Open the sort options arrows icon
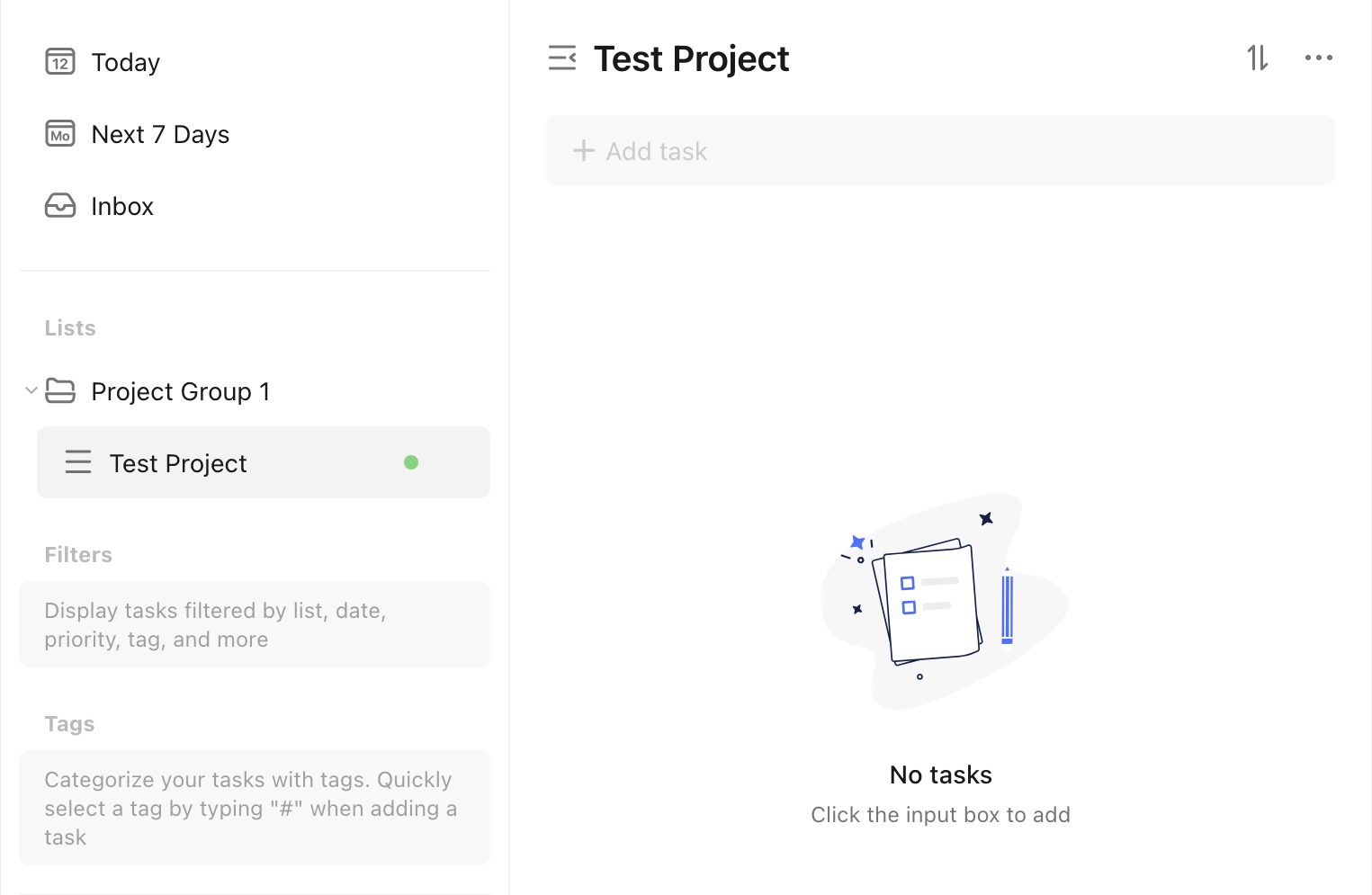The image size is (1372, 895). click(1258, 58)
